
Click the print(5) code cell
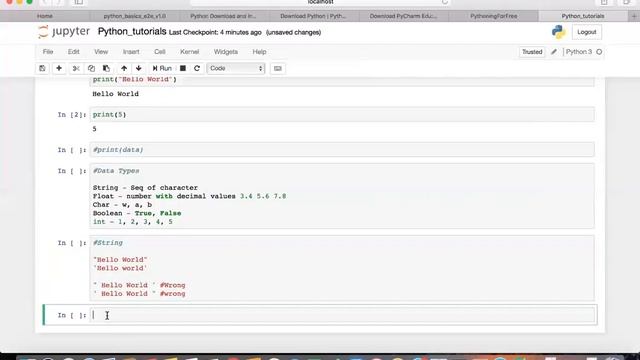click(342, 115)
